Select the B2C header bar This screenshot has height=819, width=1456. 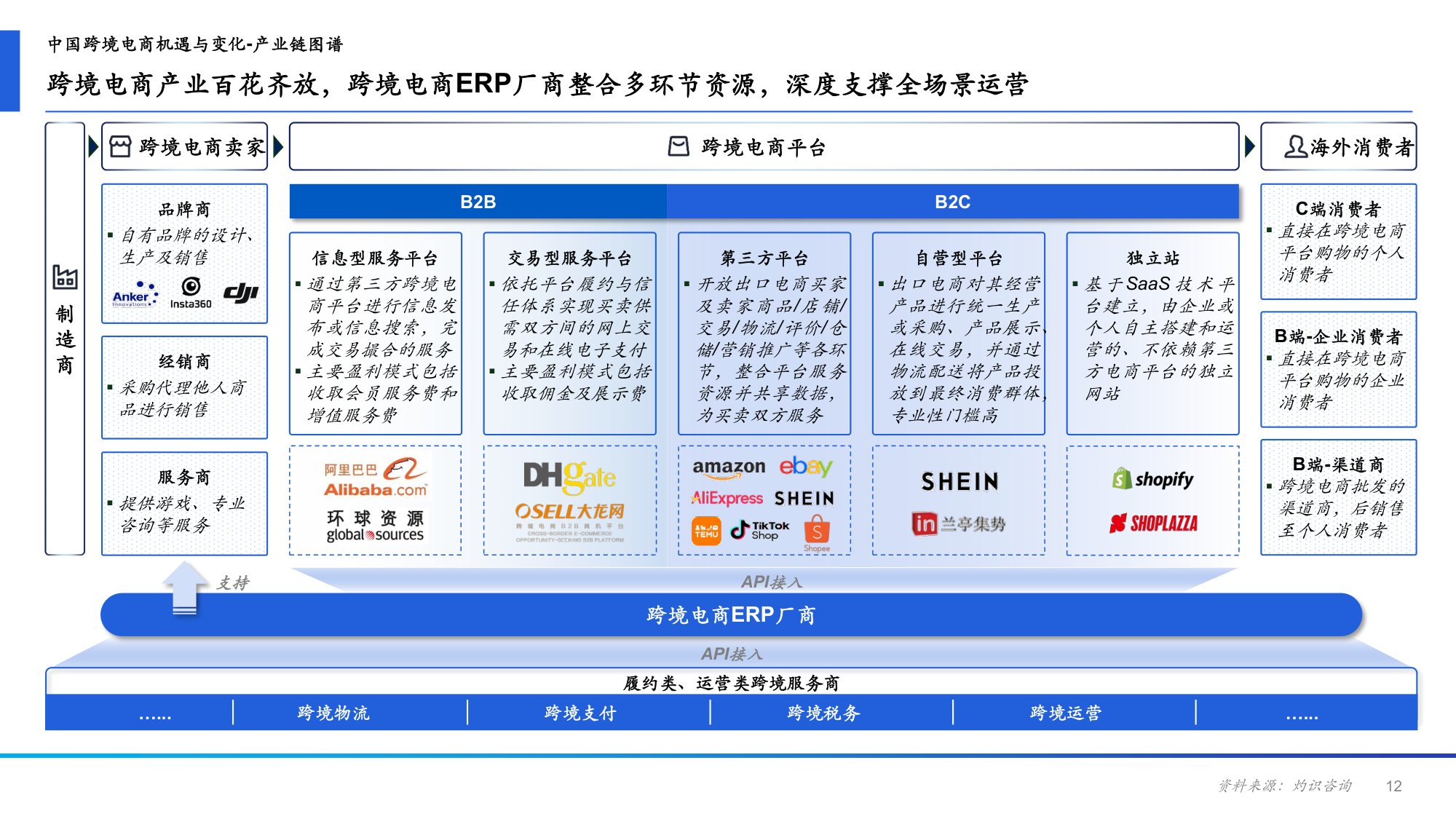coord(952,202)
